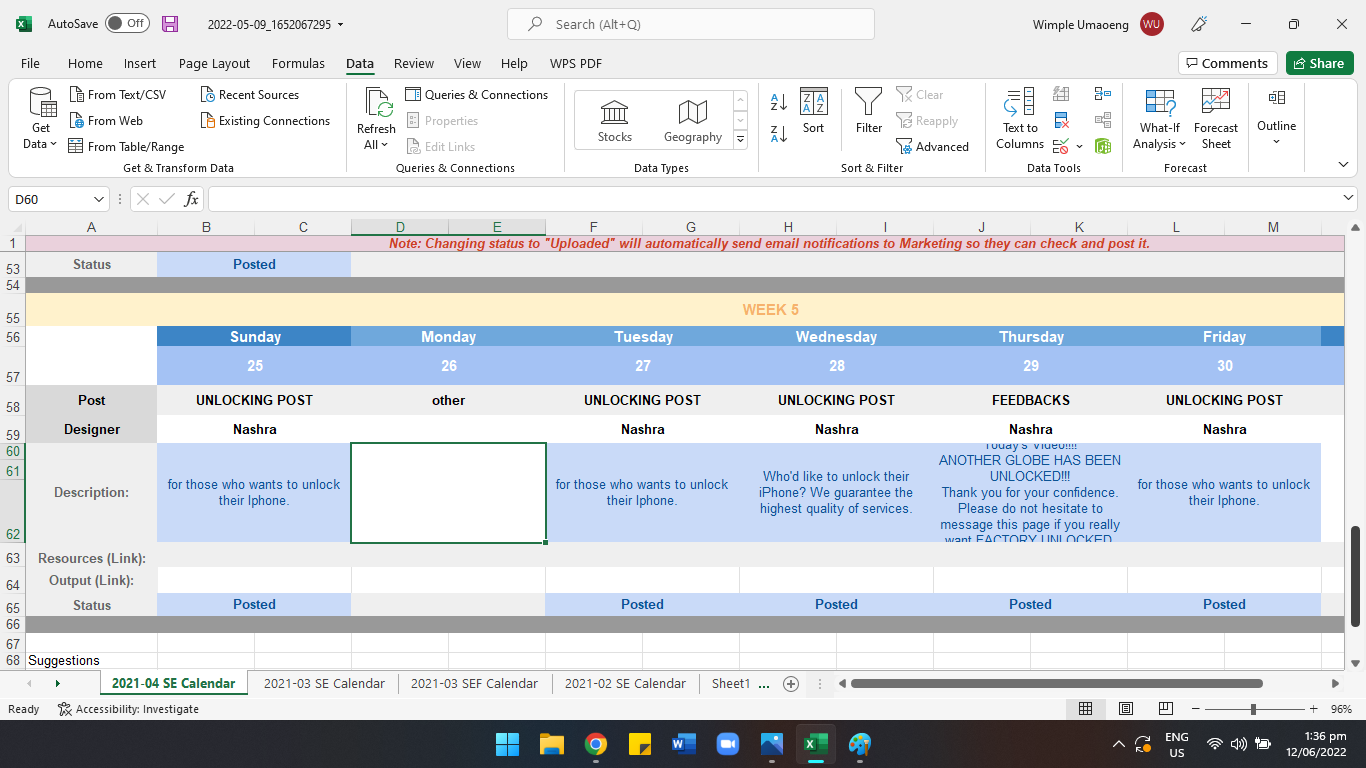Open the Data Model manager icon
The image size is (1366, 768).
pos(1103,146)
